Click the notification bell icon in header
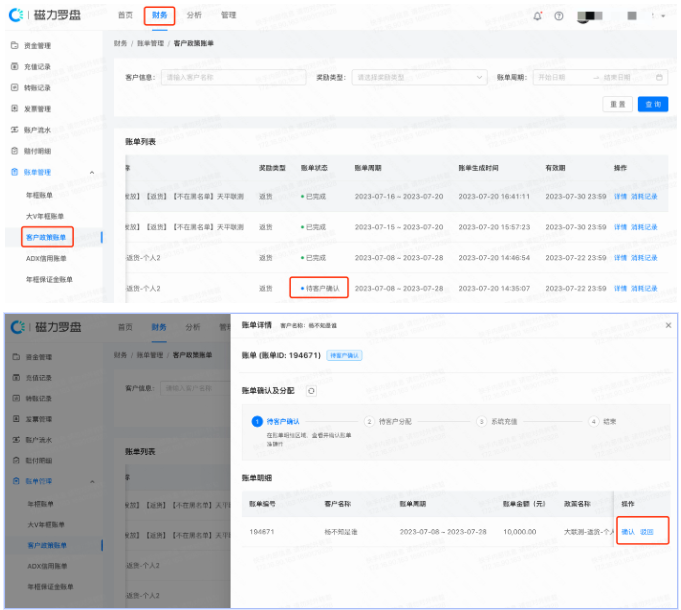This screenshot has height=610, width=681. coord(538,16)
